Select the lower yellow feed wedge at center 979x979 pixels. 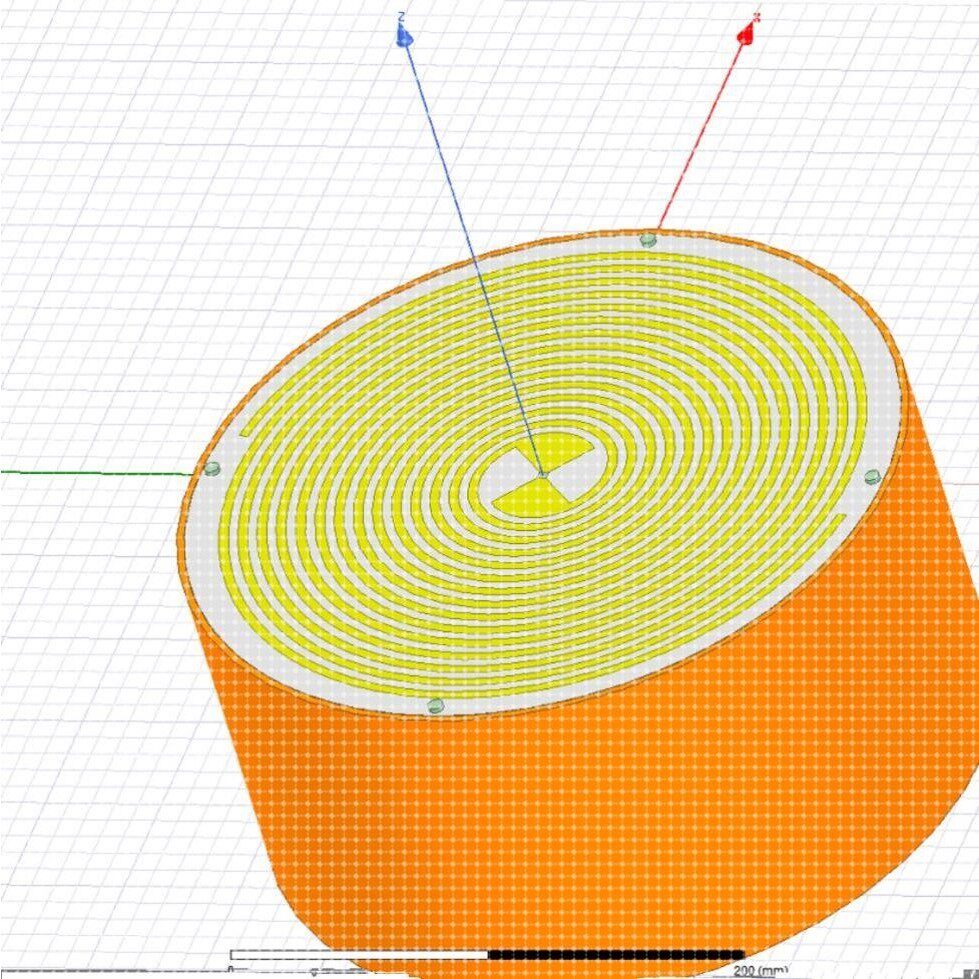pyautogui.click(x=534, y=498)
